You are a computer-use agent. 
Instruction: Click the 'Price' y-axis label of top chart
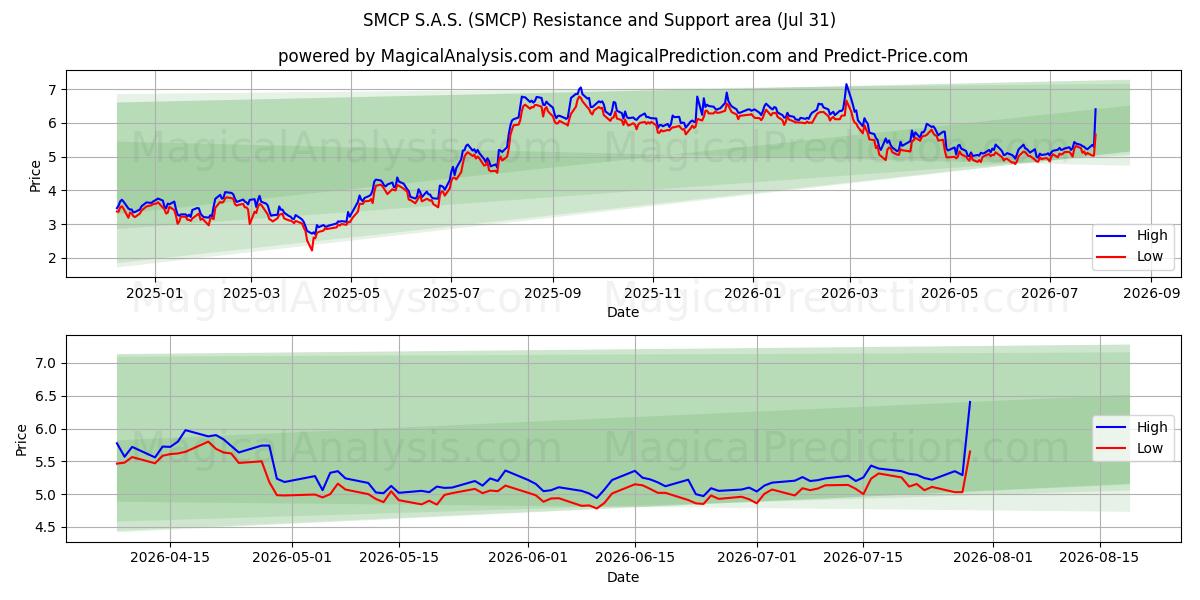click(36, 175)
